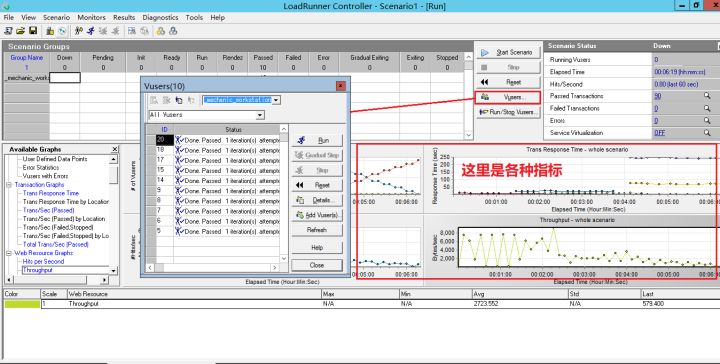Click second small icon in Vusers dialog toolbar
The height and width of the screenshot is (364, 720).
tap(167, 100)
